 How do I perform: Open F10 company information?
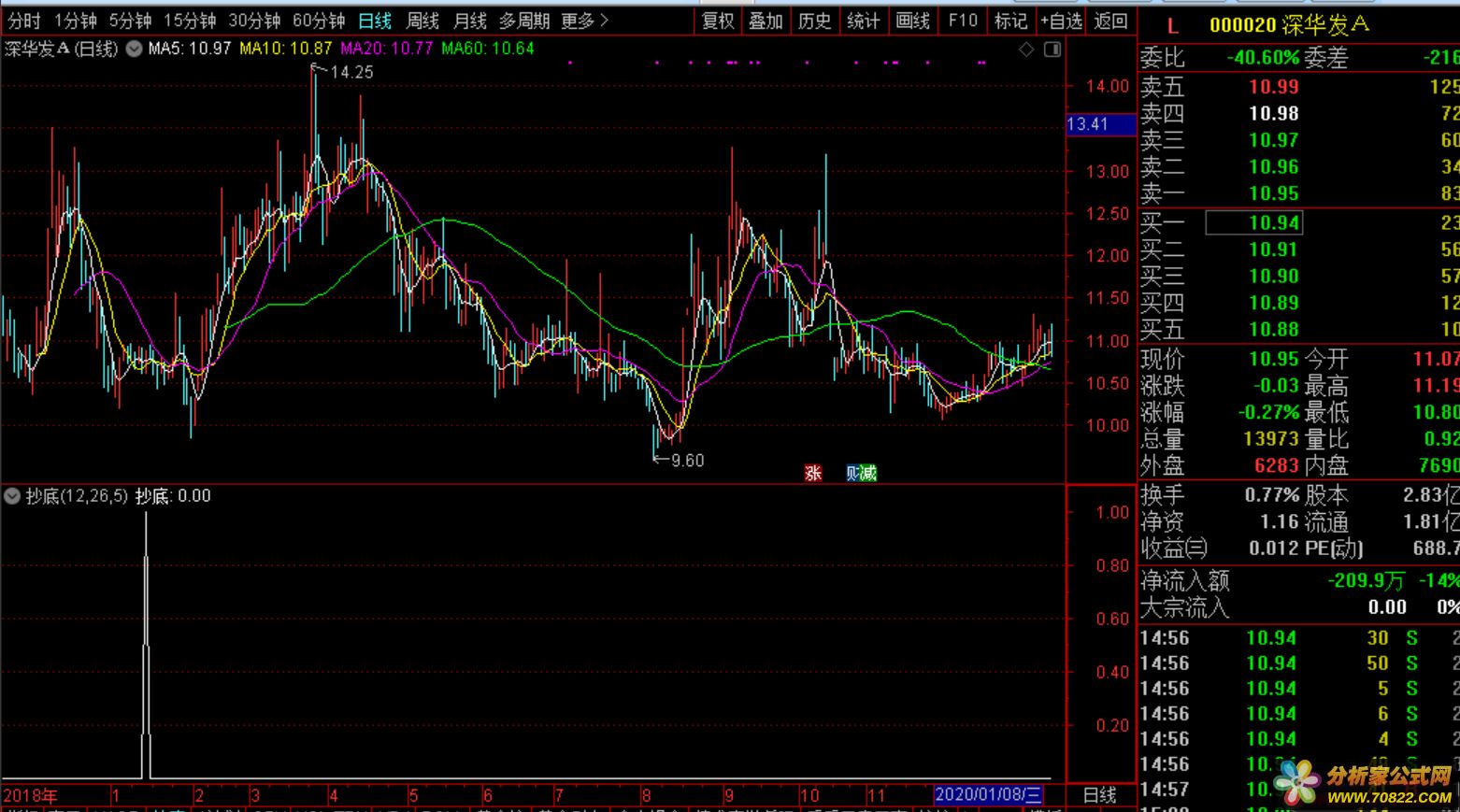point(962,21)
